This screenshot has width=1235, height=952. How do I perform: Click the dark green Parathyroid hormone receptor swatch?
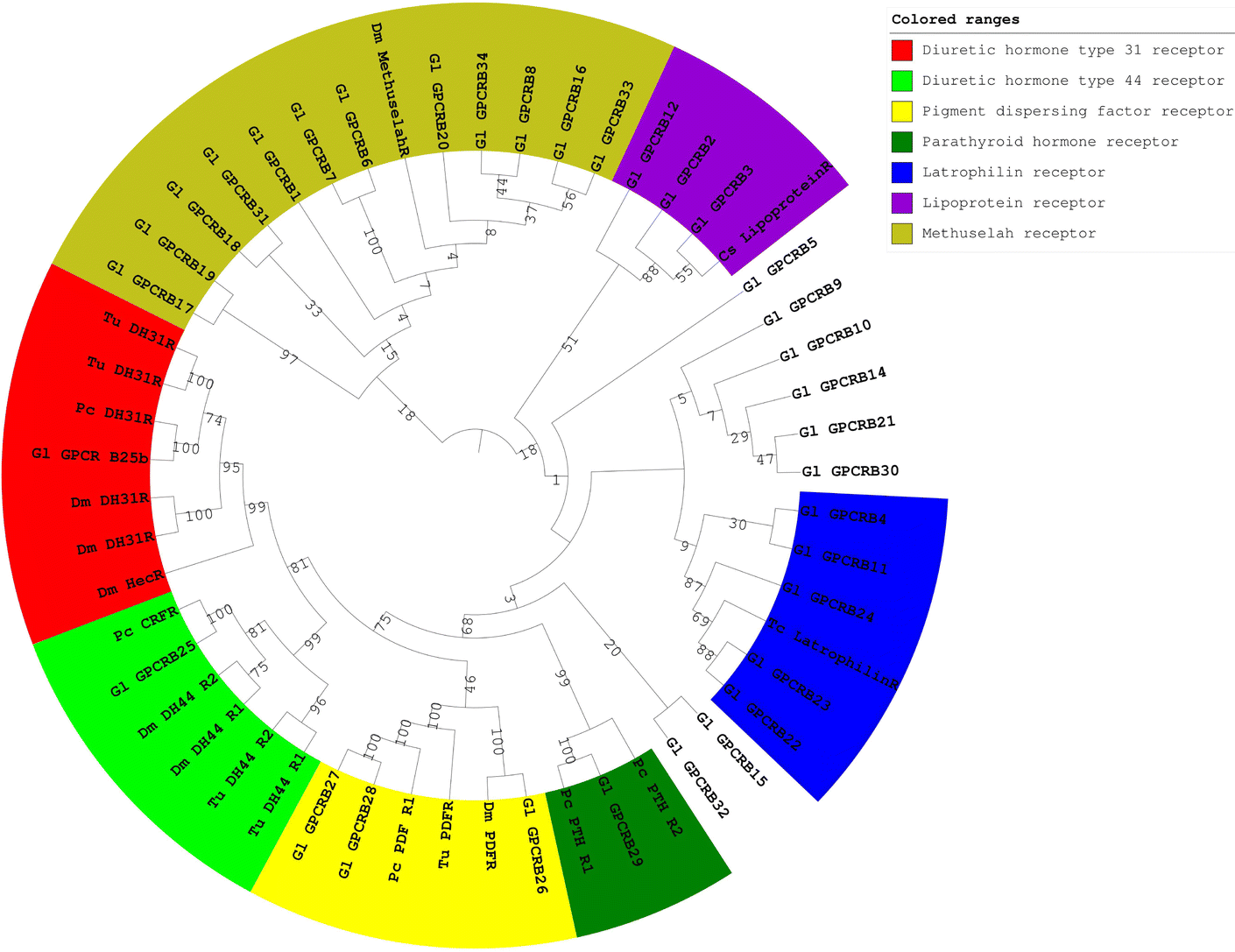902,142
